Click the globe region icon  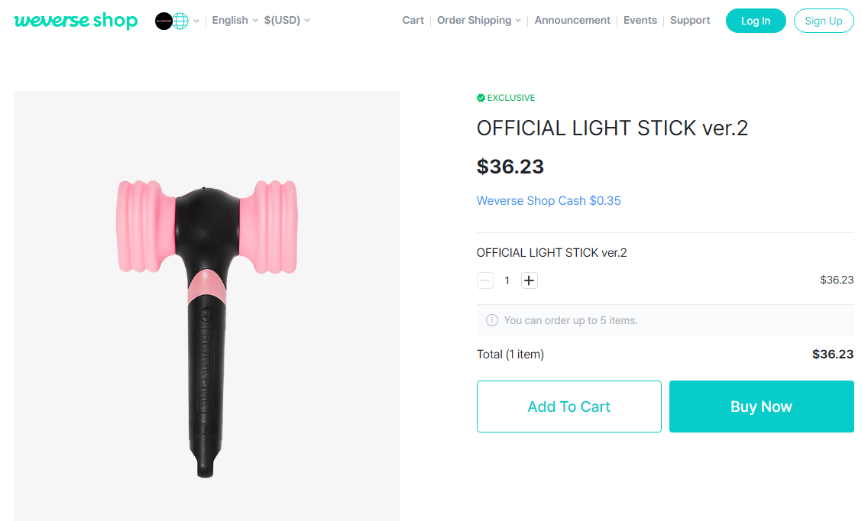[x=181, y=21]
